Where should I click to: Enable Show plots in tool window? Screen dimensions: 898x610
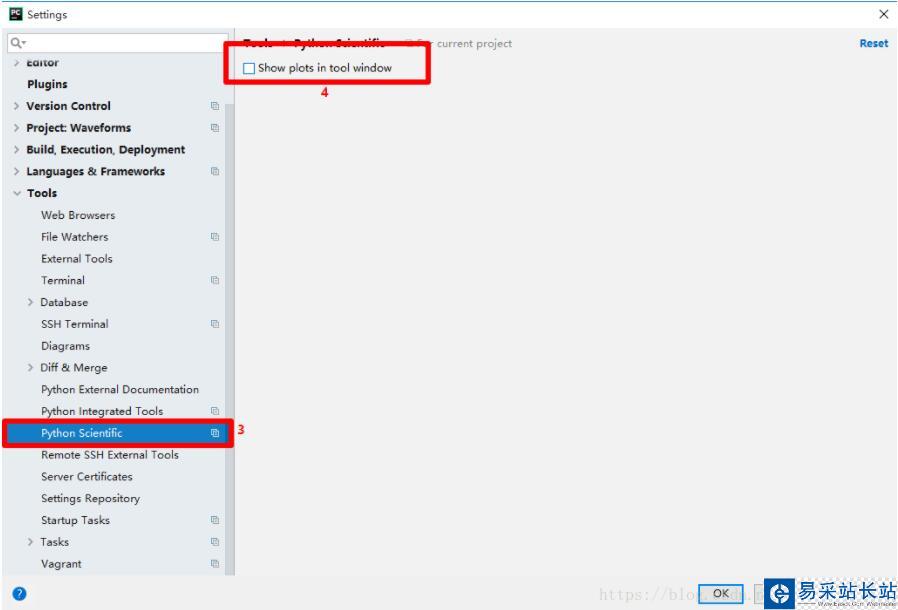click(246, 66)
